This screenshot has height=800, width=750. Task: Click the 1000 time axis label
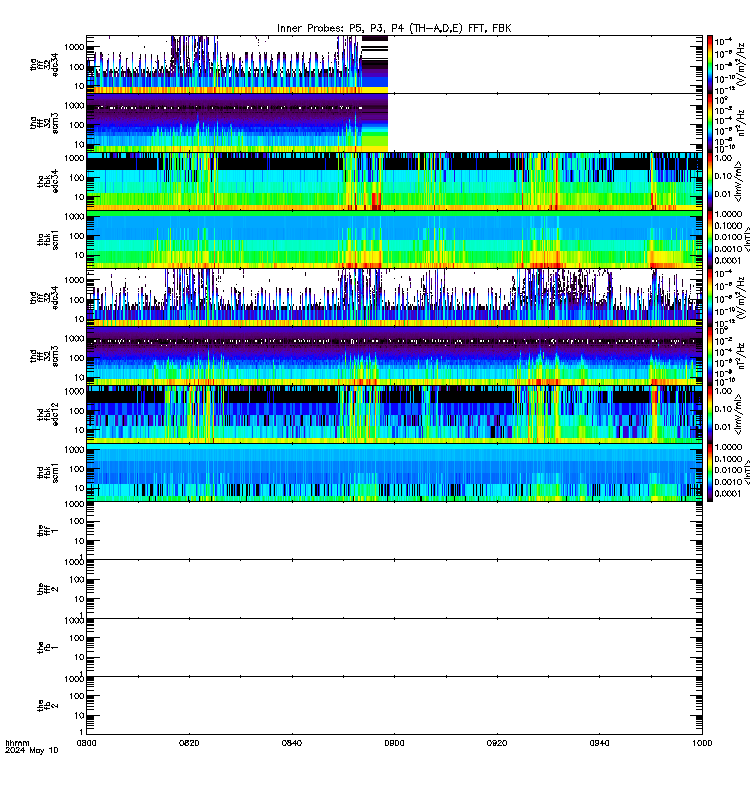coord(702,743)
